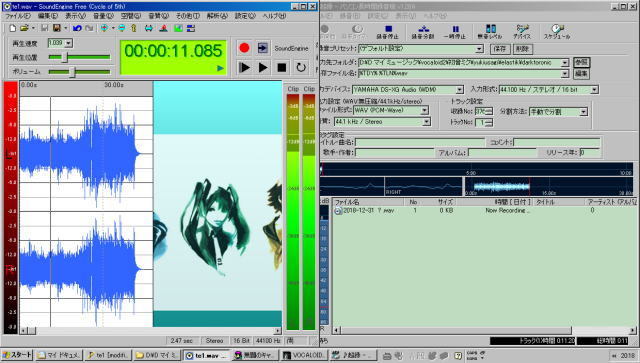Click the blue arrow import button beside record

tap(262, 48)
